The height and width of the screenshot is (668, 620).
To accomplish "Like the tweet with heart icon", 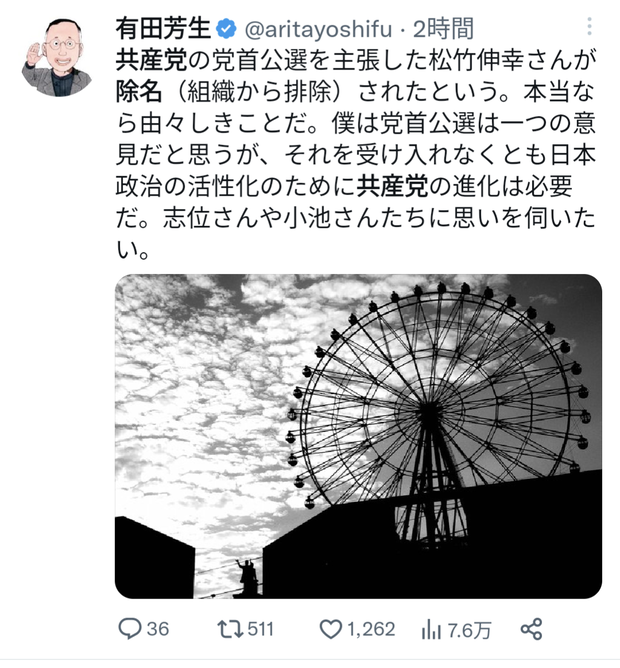I will point(331,629).
